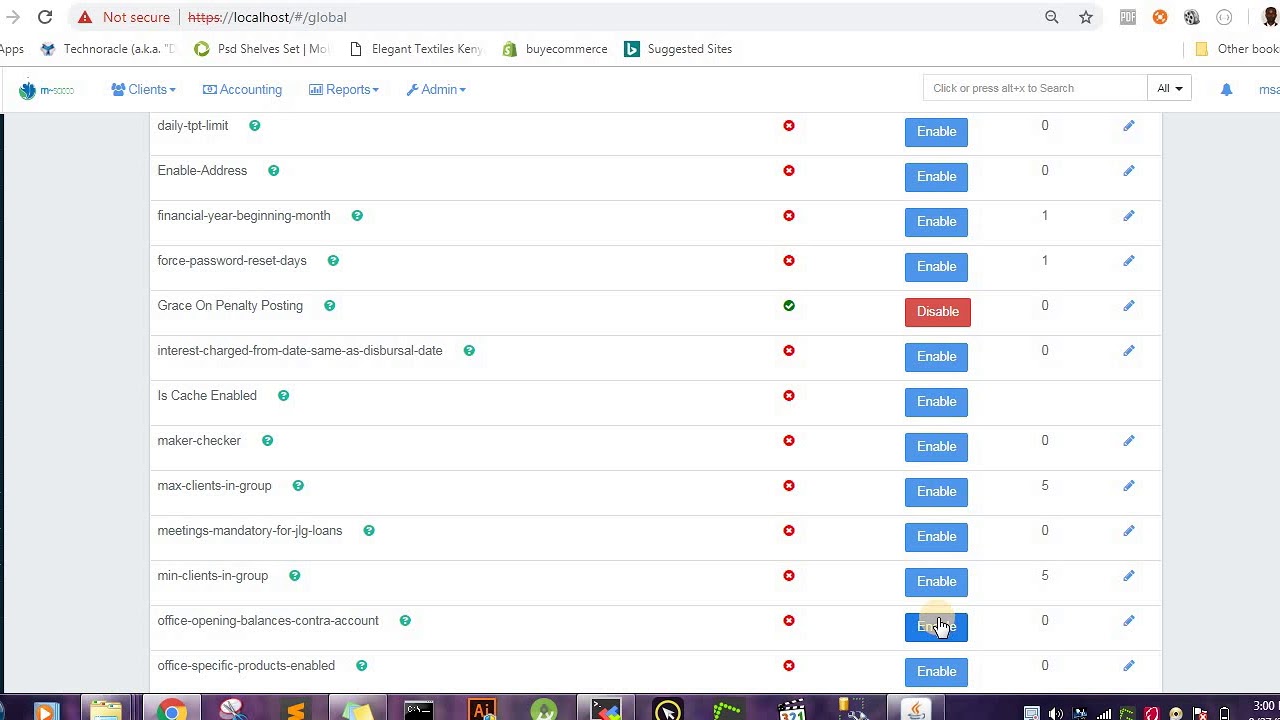Click help icon for Grace On Penalty Posting

tap(329, 306)
